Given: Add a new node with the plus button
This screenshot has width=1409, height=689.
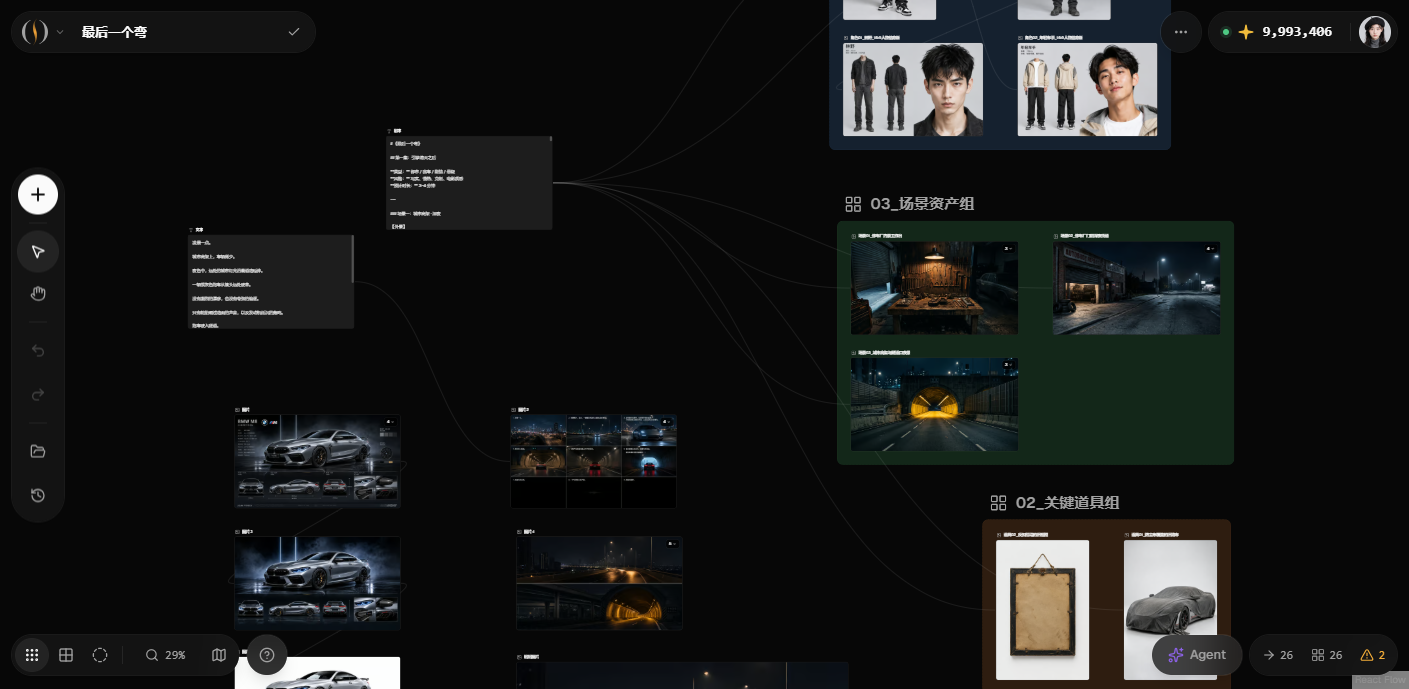Looking at the screenshot, I should (x=38, y=194).
